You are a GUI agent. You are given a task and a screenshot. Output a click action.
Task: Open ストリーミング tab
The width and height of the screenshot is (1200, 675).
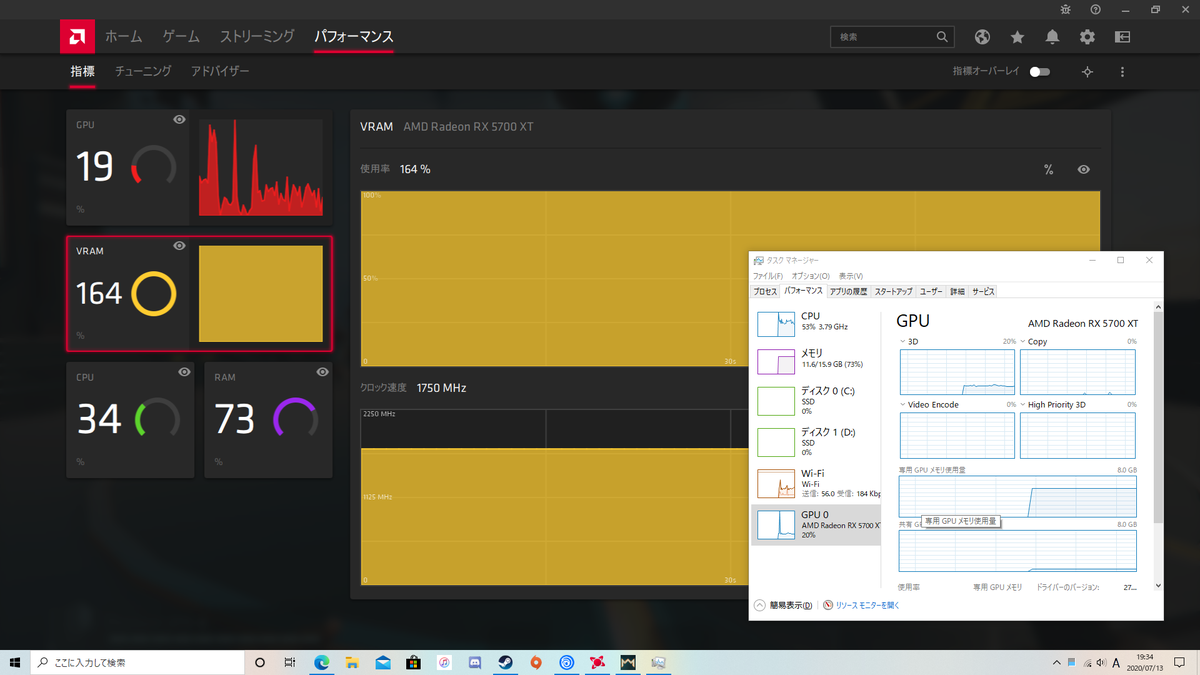pyautogui.click(x=257, y=37)
